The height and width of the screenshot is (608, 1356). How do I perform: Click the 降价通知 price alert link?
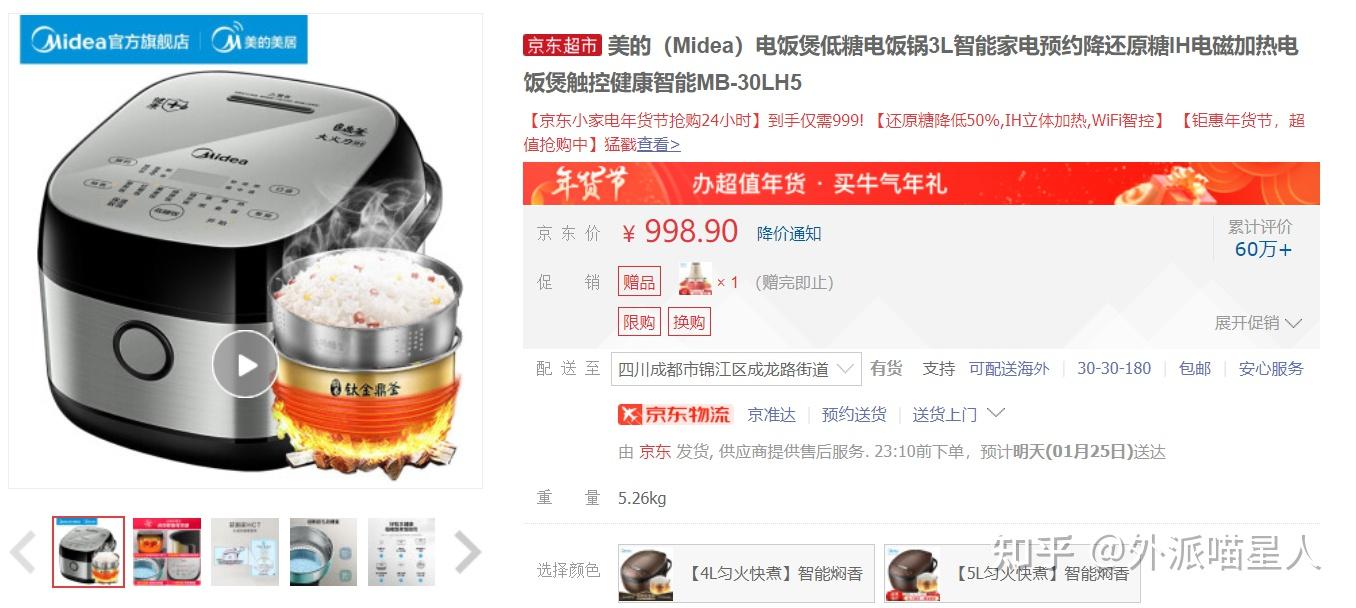click(x=789, y=233)
